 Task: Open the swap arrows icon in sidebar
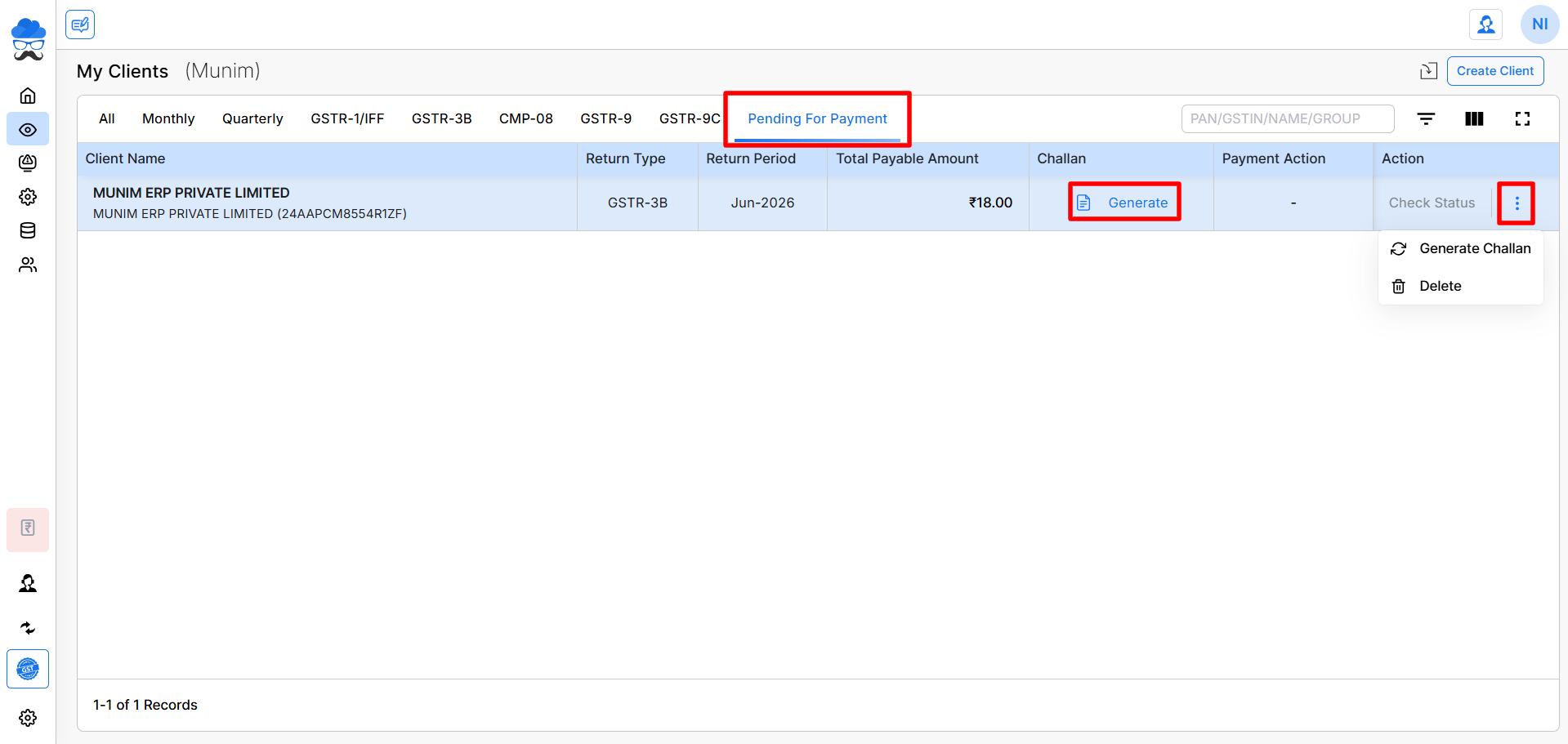[28, 627]
